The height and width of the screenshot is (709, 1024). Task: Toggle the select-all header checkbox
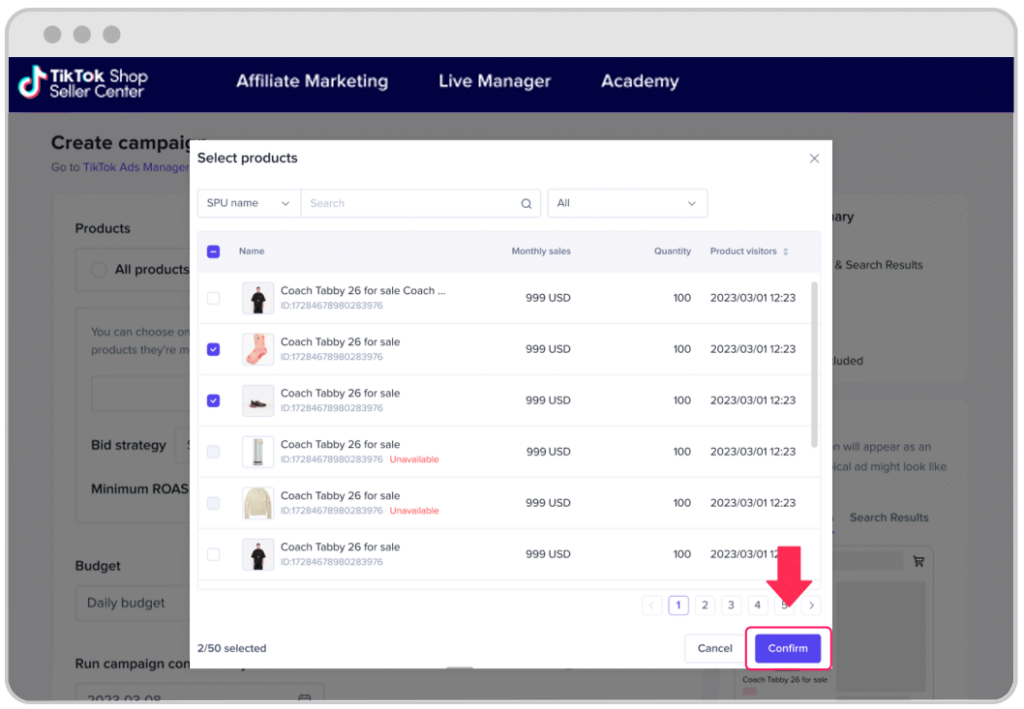214,251
